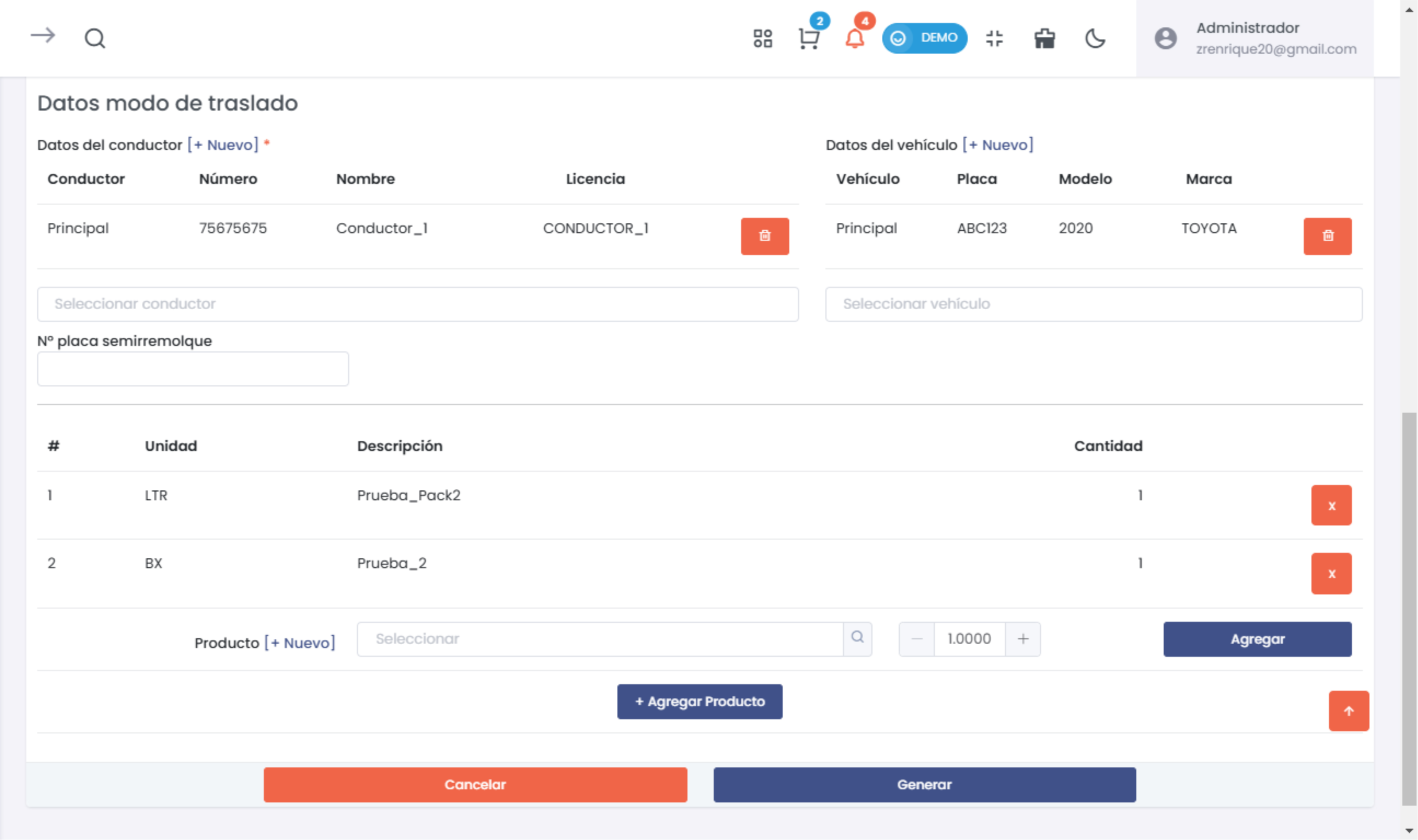Screen dimensions: 1418x840
Task: Delete driver Conductor_1 with the trash icon
Action: [x=764, y=236]
